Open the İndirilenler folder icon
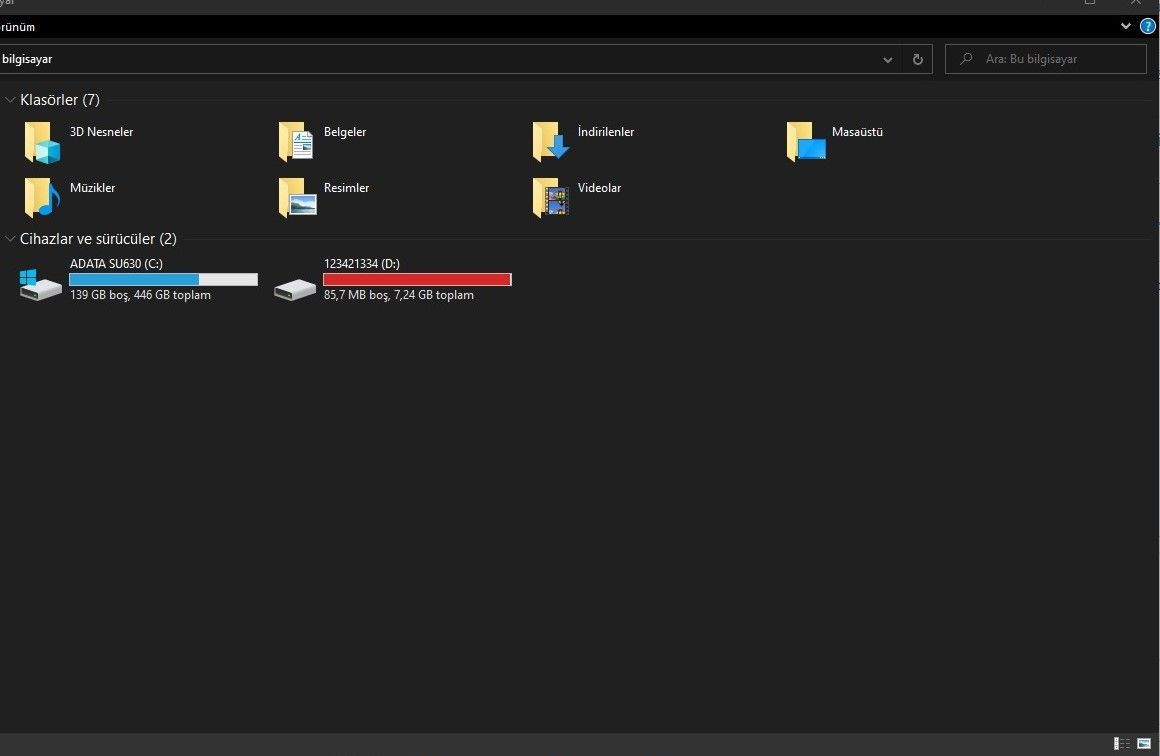This screenshot has width=1160, height=756. pyautogui.click(x=550, y=142)
